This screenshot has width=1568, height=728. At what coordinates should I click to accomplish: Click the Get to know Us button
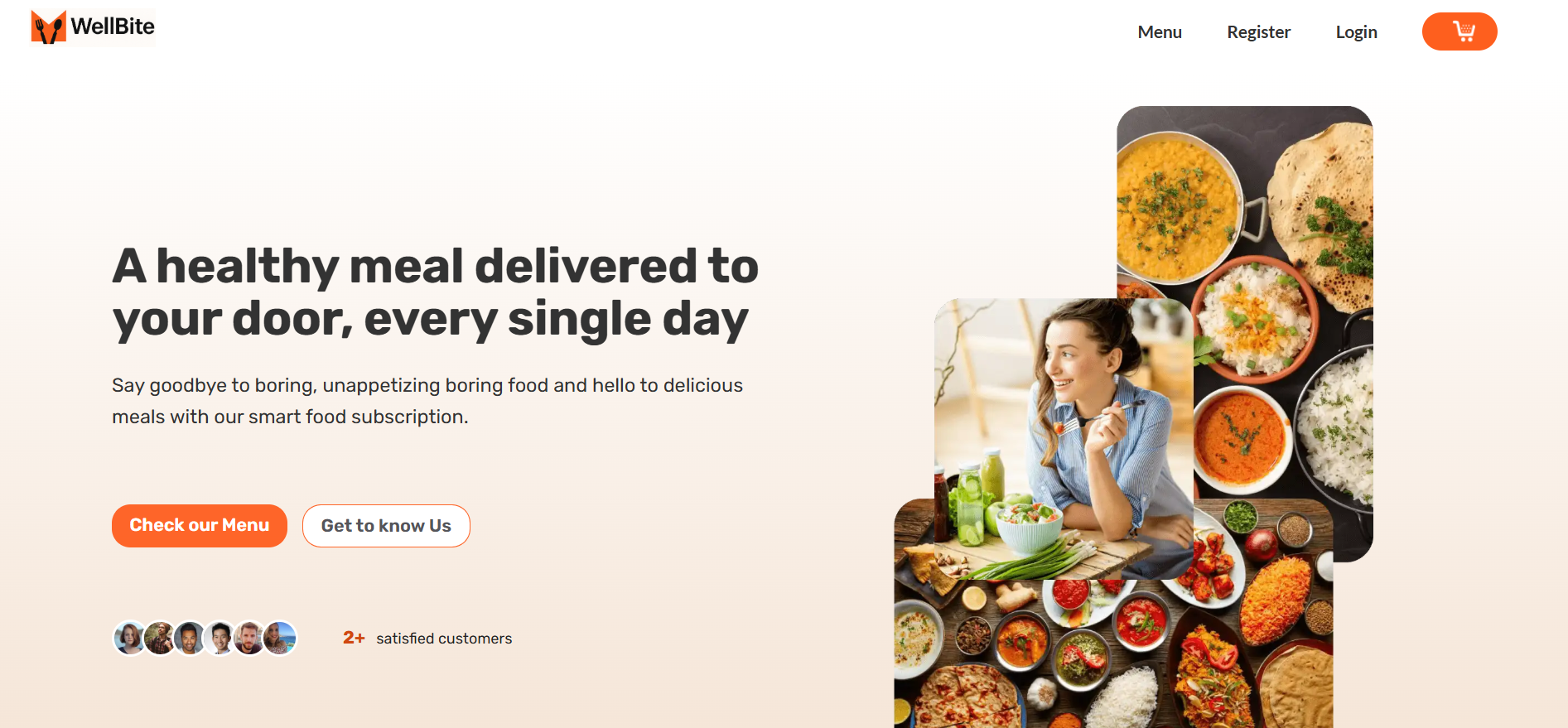point(386,525)
